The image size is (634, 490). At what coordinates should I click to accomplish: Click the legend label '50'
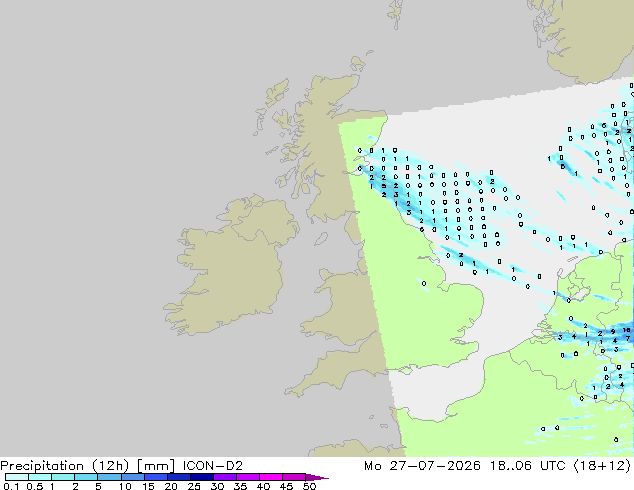click(309, 486)
